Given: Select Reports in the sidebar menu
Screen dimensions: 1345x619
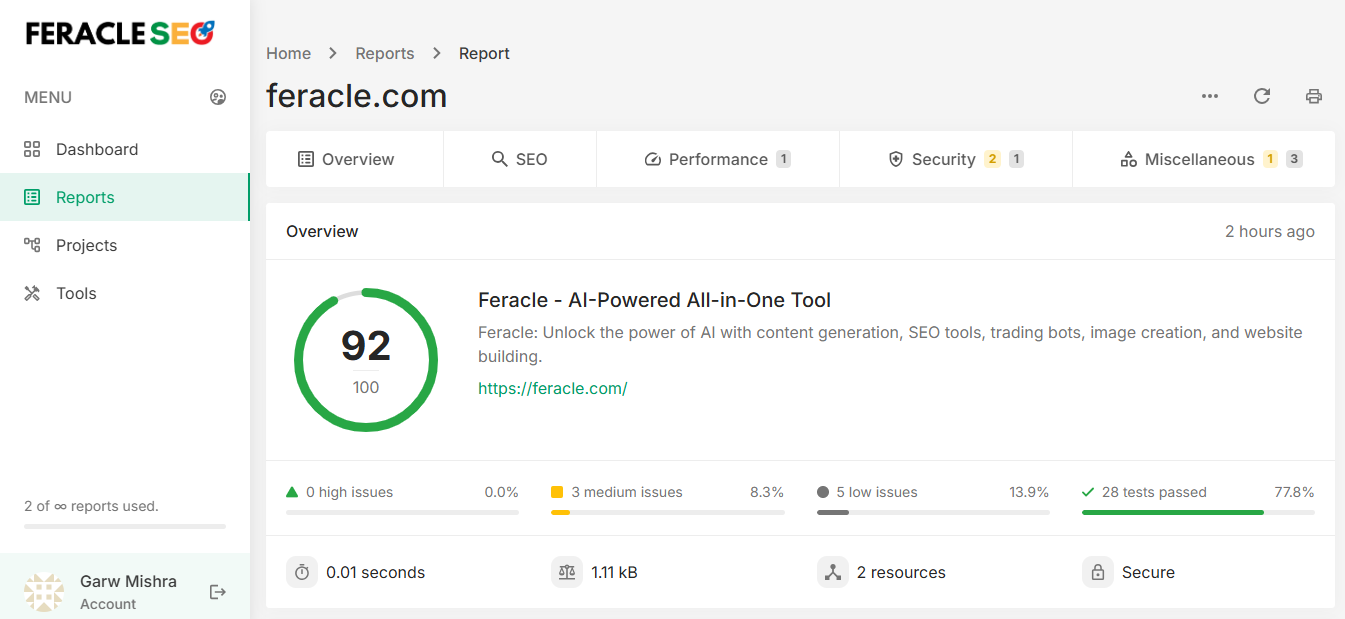Looking at the screenshot, I should (x=85, y=197).
